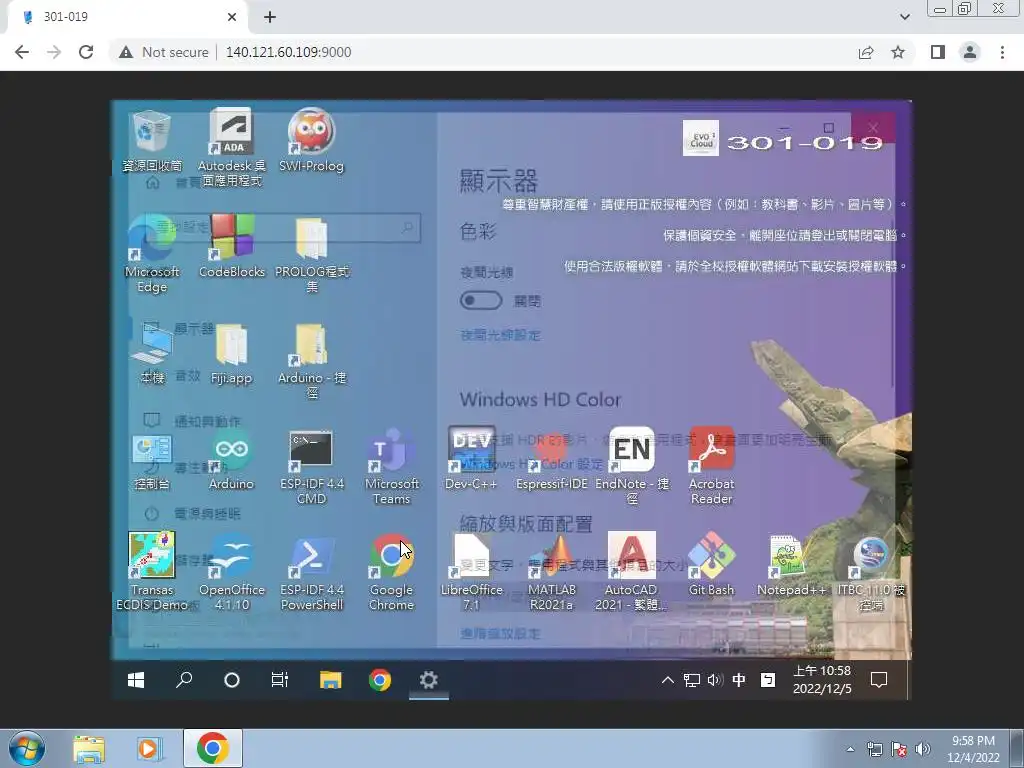Focus the Settings search field
1024x768 pixels.
(x=274, y=227)
